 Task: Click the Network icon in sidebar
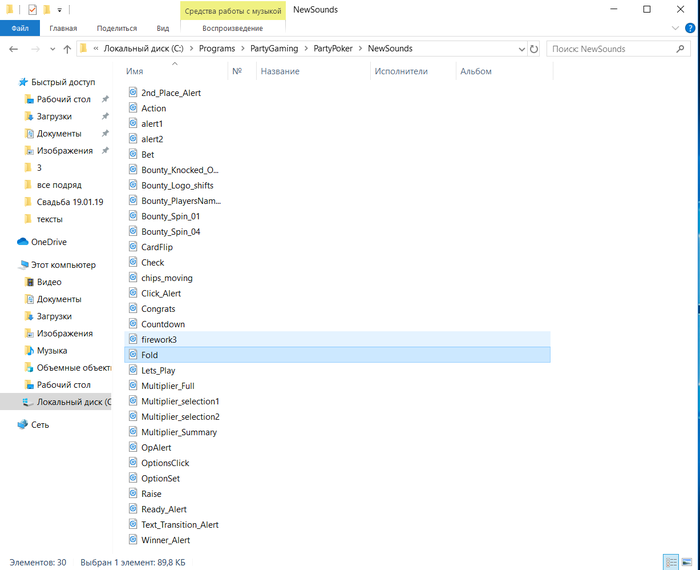point(22,424)
